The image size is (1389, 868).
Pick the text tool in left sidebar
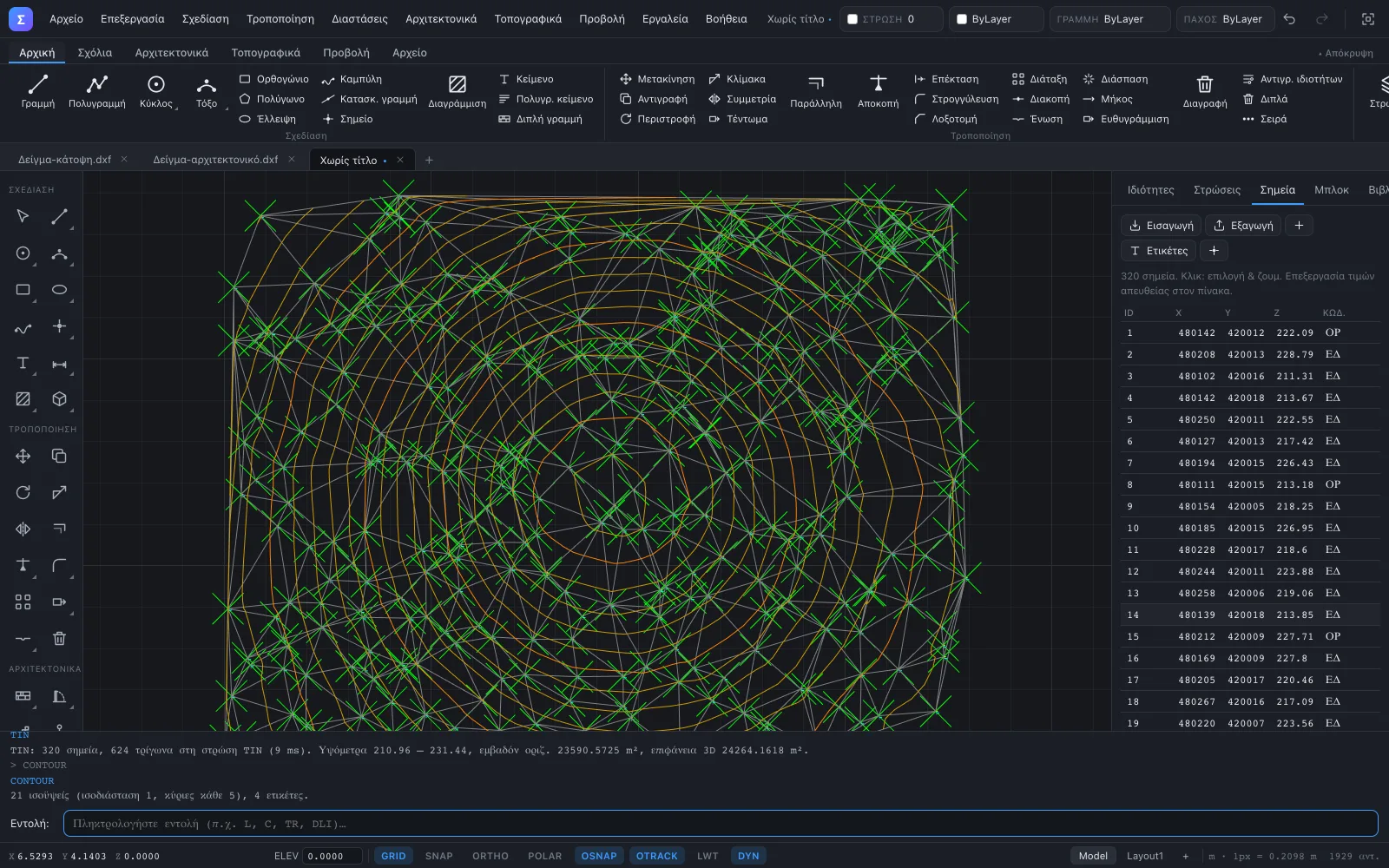tap(23, 363)
